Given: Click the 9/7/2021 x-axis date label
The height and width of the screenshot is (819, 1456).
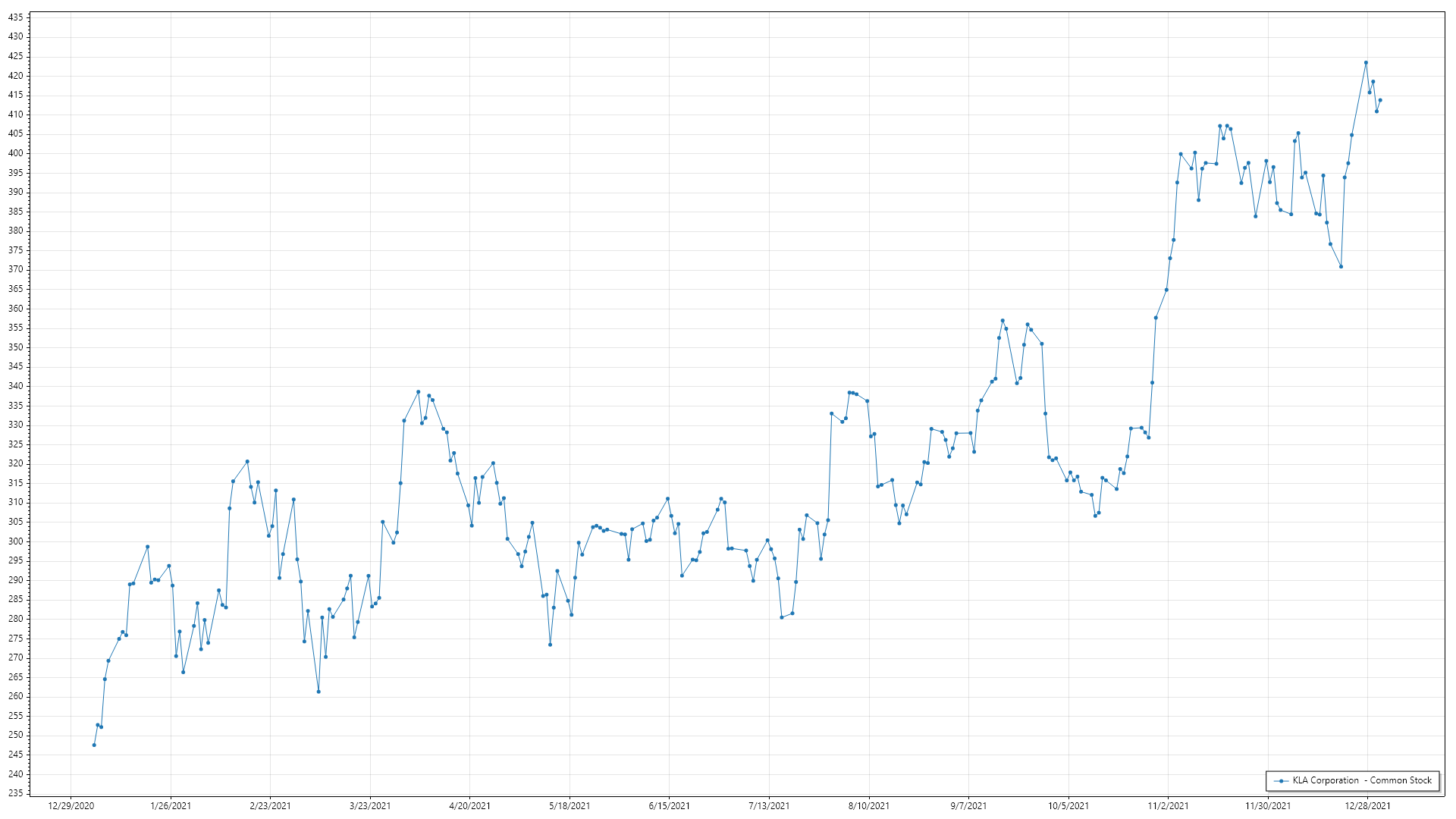Looking at the screenshot, I should 968,806.
